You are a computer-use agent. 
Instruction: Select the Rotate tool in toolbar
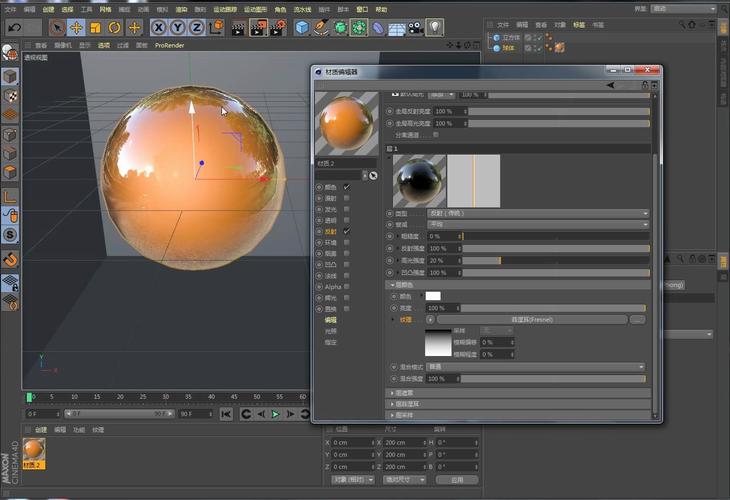(115, 27)
